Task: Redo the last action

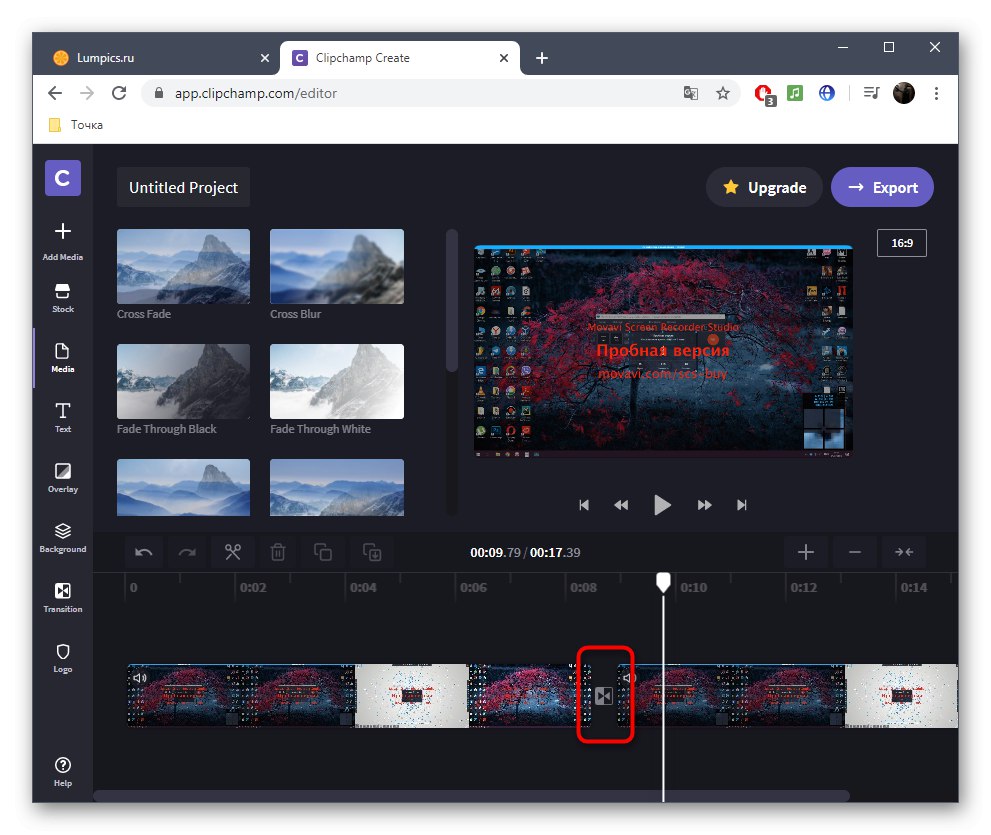Action: (186, 552)
